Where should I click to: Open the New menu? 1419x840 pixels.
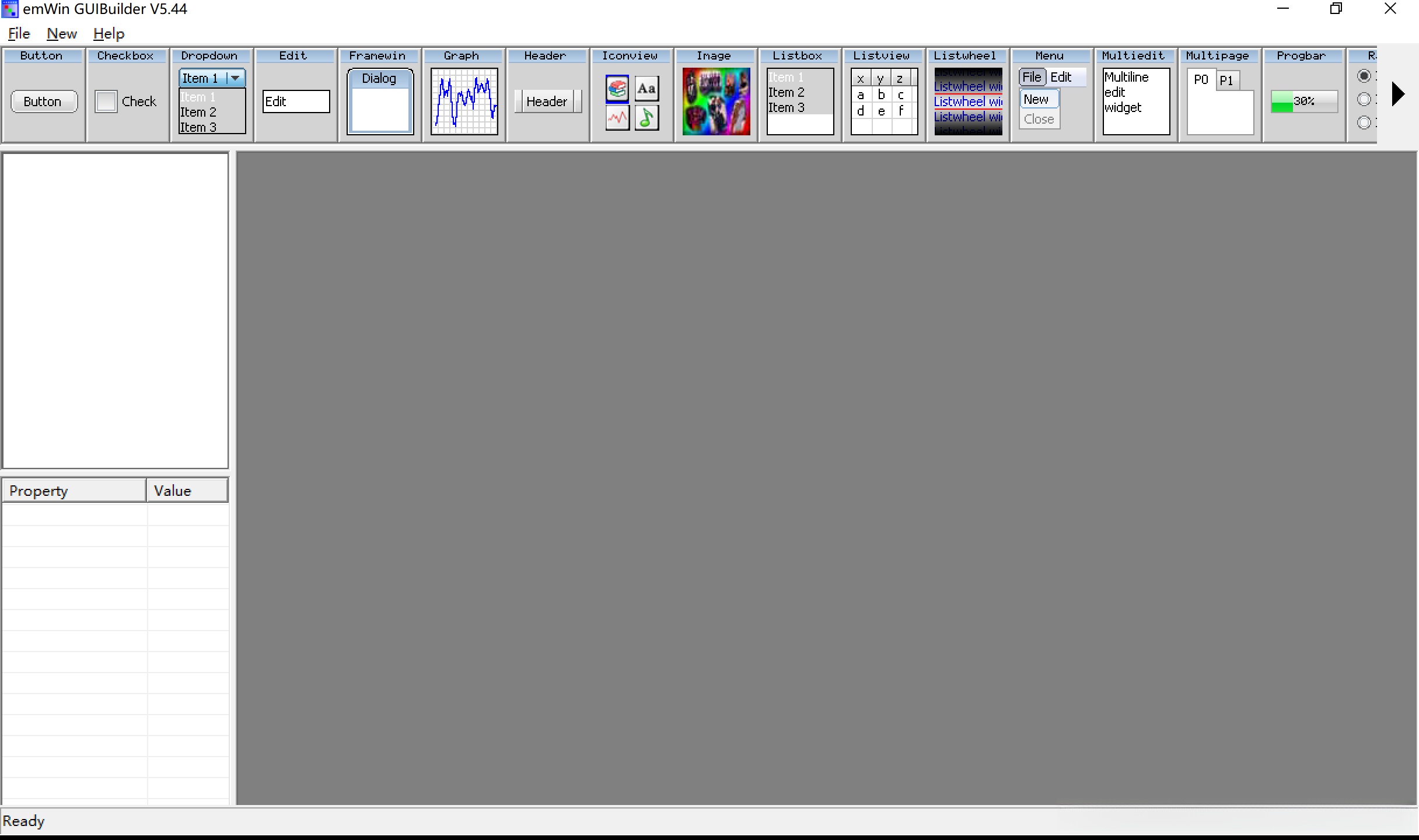[x=62, y=34]
